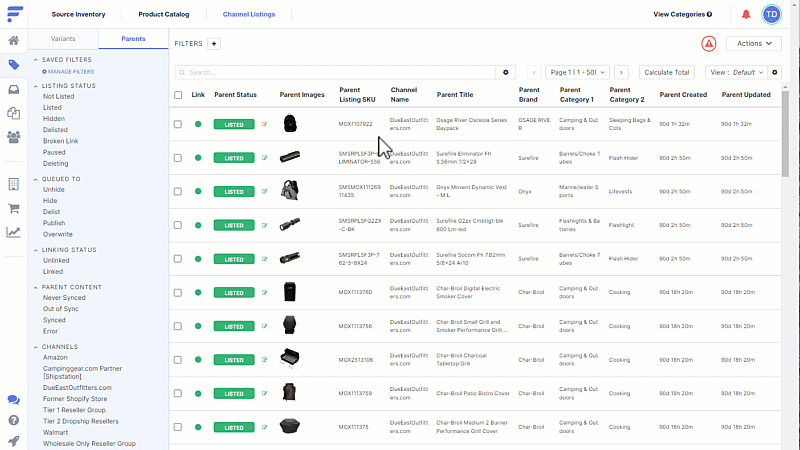Filter by Out of Sync content
The width and height of the screenshot is (800, 450).
pos(61,309)
